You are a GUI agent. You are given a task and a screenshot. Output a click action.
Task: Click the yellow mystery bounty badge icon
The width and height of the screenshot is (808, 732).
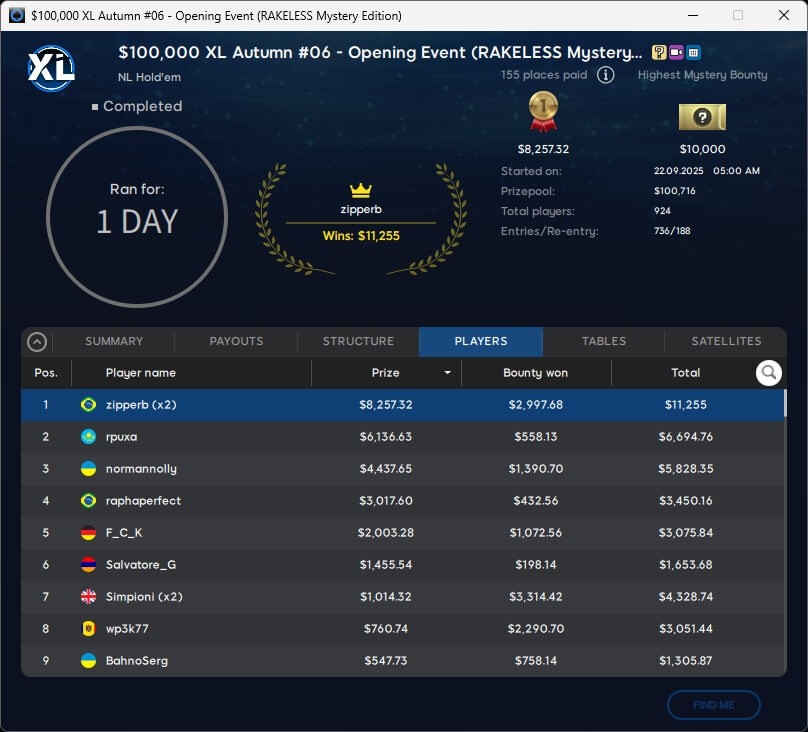pos(659,53)
